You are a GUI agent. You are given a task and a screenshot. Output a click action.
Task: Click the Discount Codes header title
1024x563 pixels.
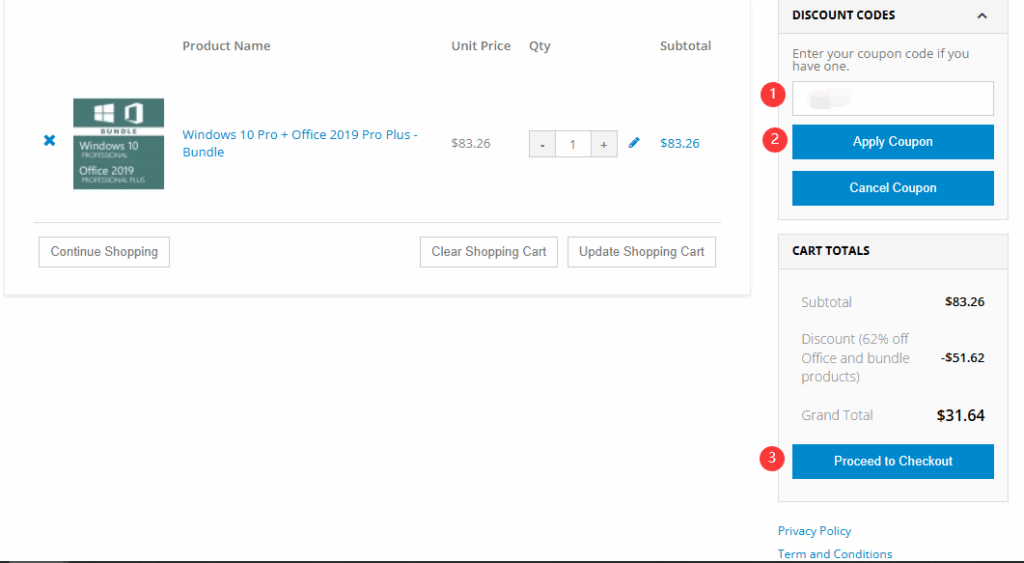844,15
